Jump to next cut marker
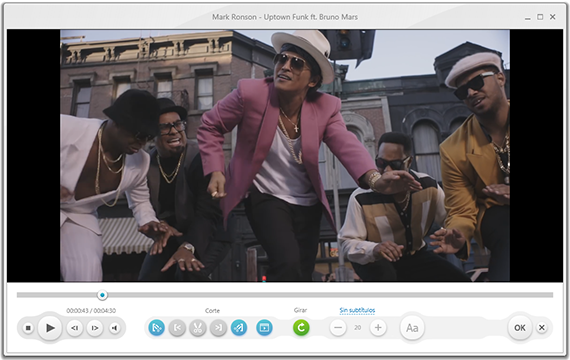The width and height of the screenshot is (570, 360). pyautogui.click(x=218, y=328)
